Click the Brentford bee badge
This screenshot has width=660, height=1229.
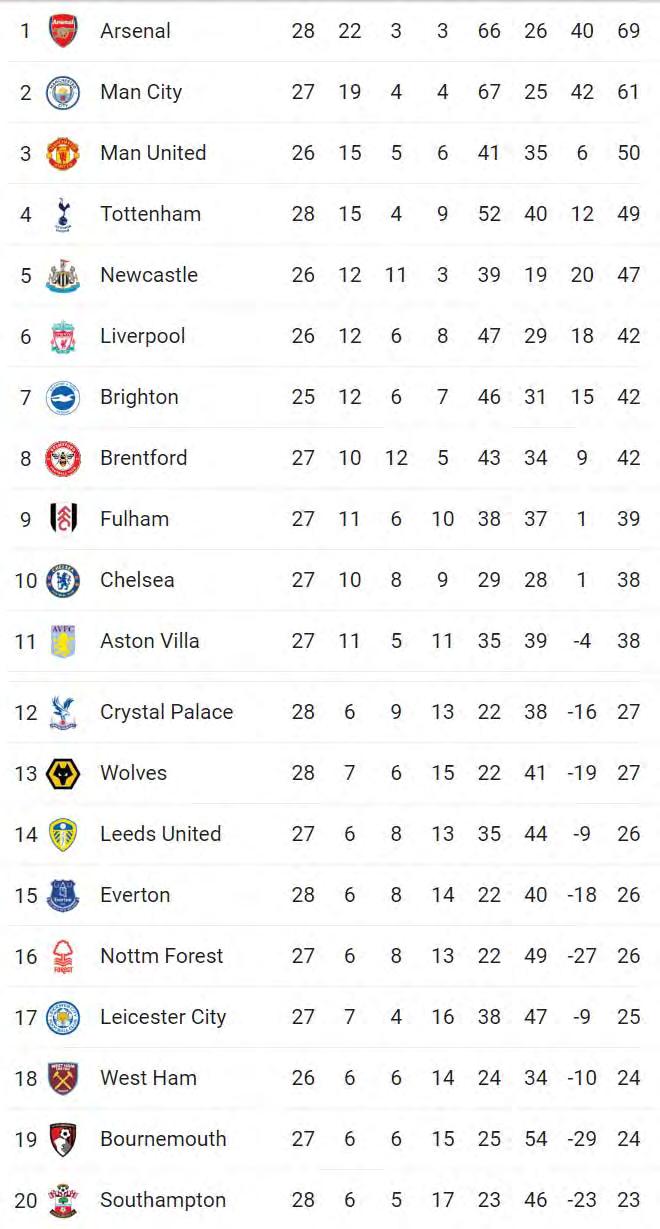63,458
